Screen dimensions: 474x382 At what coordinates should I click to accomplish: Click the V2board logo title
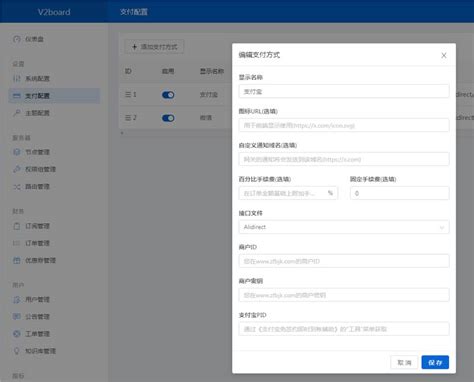pyautogui.click(x=54, y=12)
